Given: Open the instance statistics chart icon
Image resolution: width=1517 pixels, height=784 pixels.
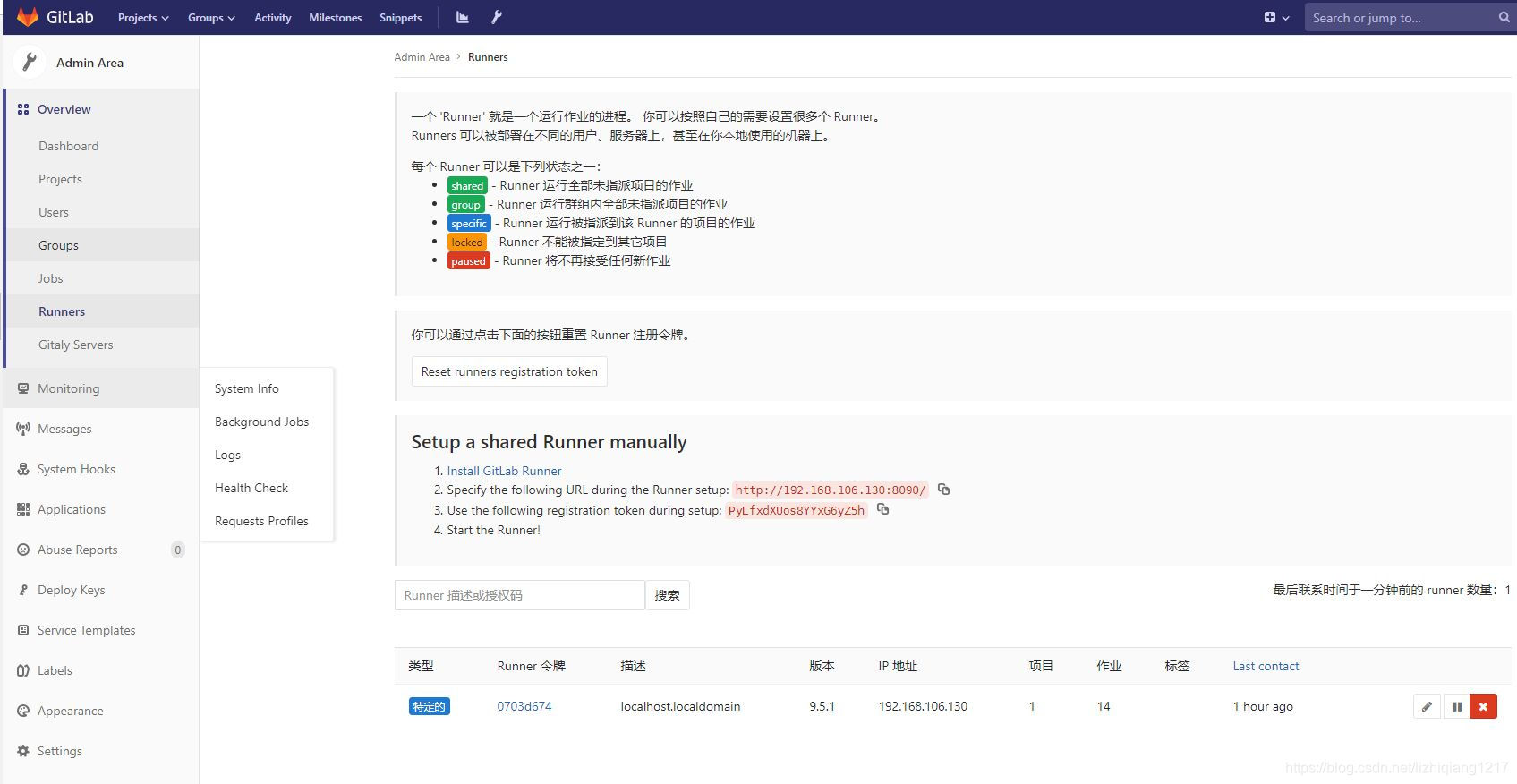Looking at the screenshot, I should coord(462,17).
